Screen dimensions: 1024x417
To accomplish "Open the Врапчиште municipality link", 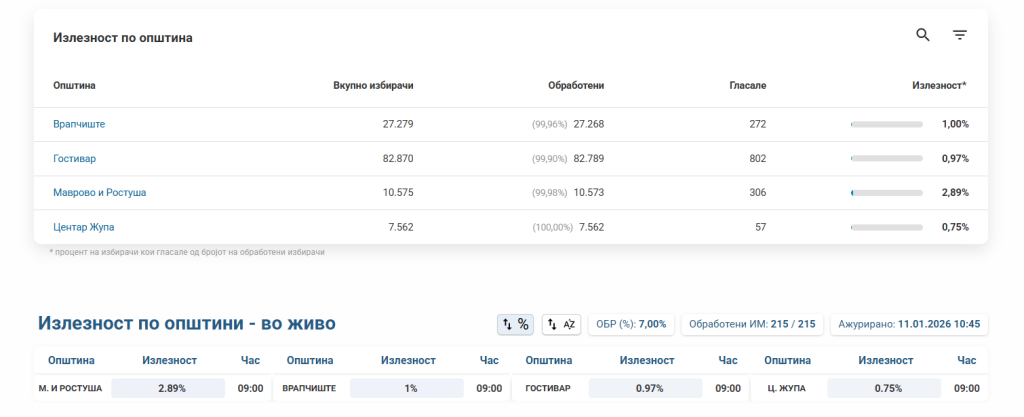I will 79,124.
